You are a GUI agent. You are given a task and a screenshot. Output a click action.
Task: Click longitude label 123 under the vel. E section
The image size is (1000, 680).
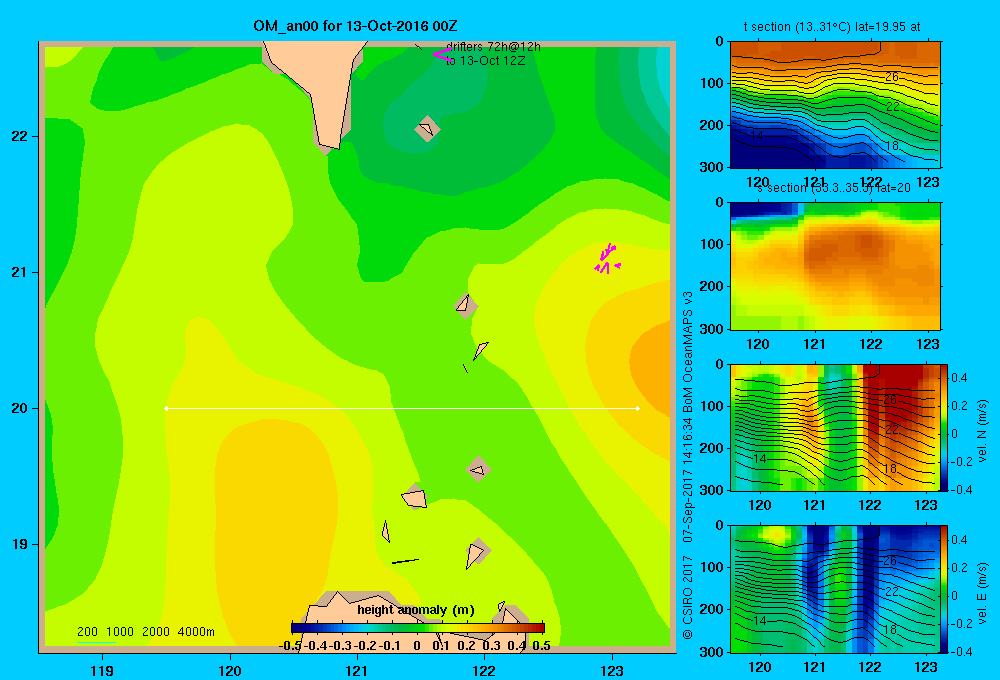(926, 667)
